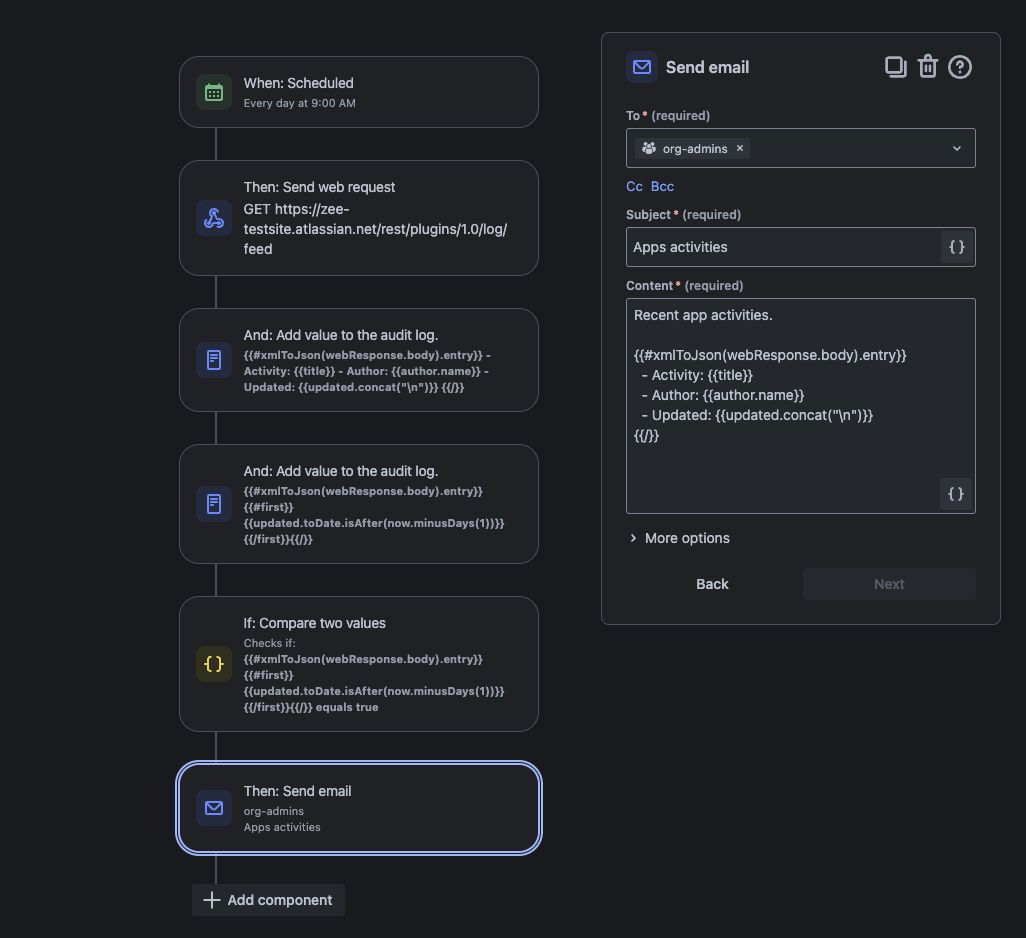Click the 'Subject (required)' label
The width and height of the screenshot is (1026, 938).
[x=683, y=215]
